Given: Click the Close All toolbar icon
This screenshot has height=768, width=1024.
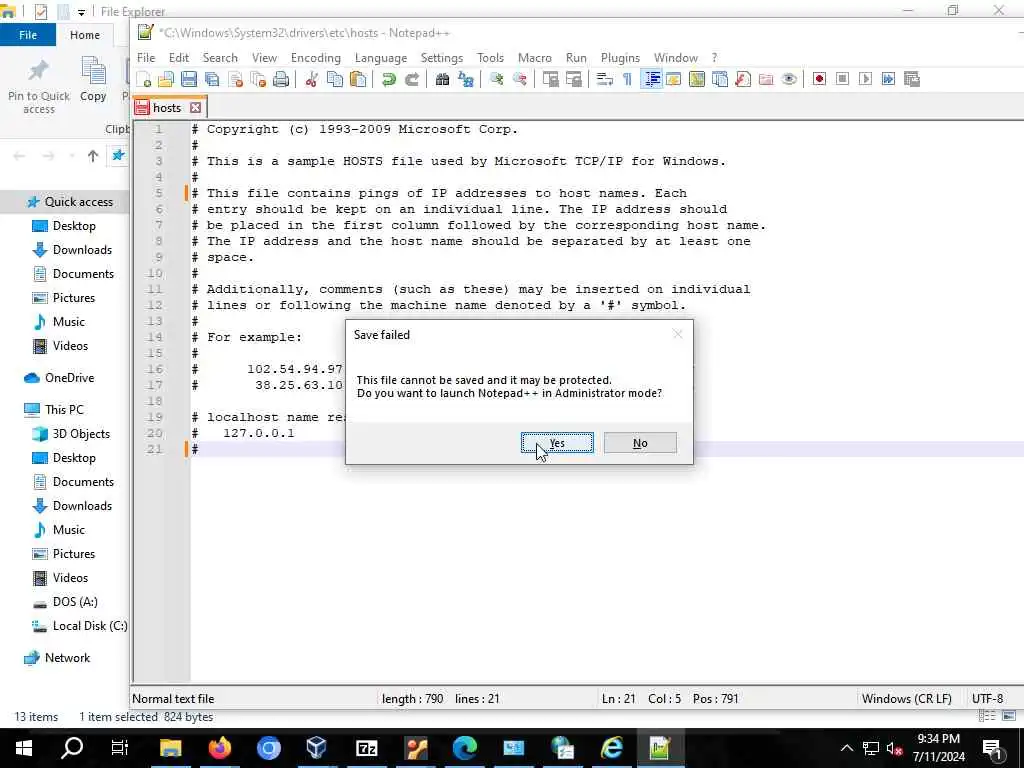Looking at the screenshot, I should [258, 80].
